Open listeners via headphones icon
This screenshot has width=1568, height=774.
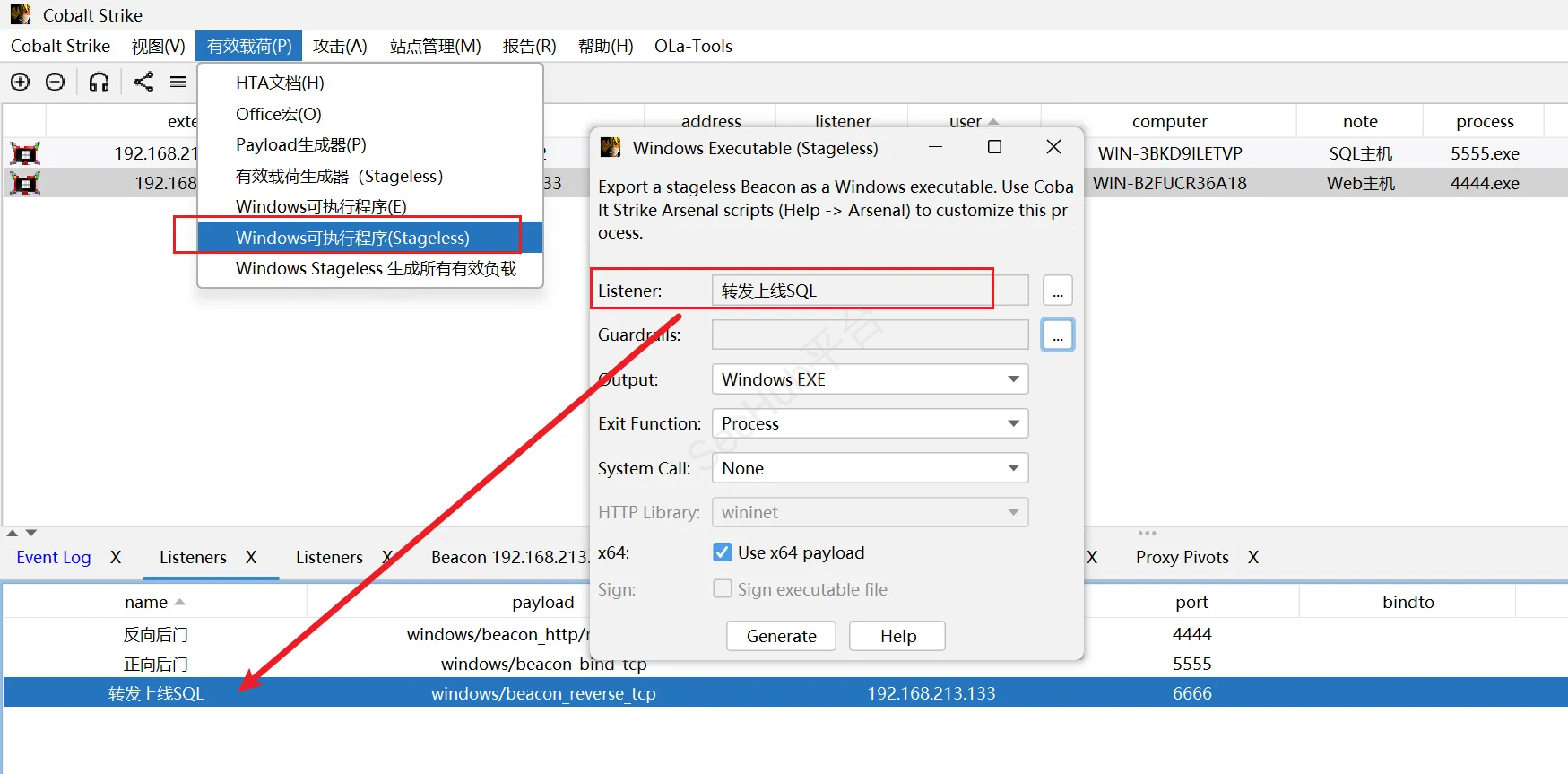point(99,83)
